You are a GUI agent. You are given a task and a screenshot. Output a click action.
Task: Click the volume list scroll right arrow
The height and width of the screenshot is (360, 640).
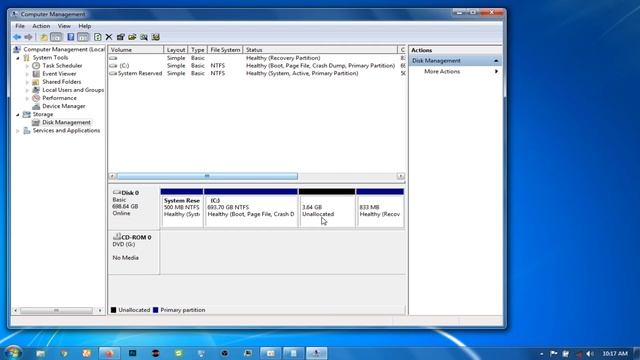pos(401,176)
